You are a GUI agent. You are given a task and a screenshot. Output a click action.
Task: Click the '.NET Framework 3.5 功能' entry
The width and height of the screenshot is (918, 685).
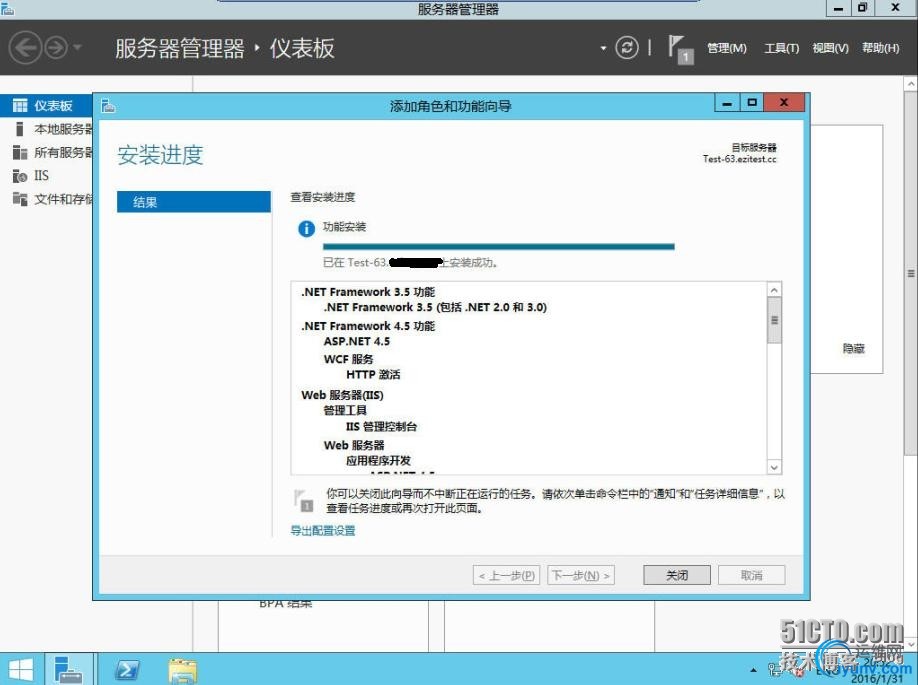(x=368, y=292)
